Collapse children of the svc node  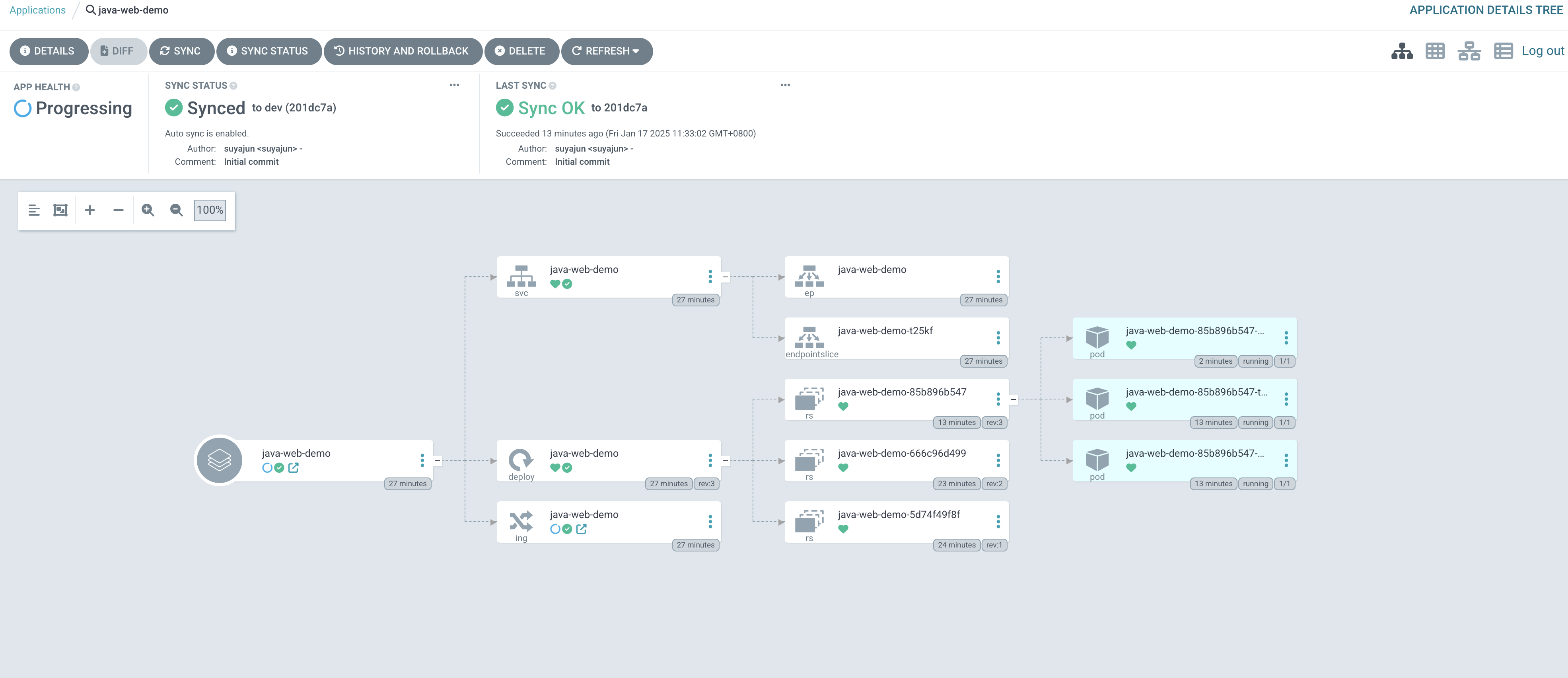(x=725, y=277)
